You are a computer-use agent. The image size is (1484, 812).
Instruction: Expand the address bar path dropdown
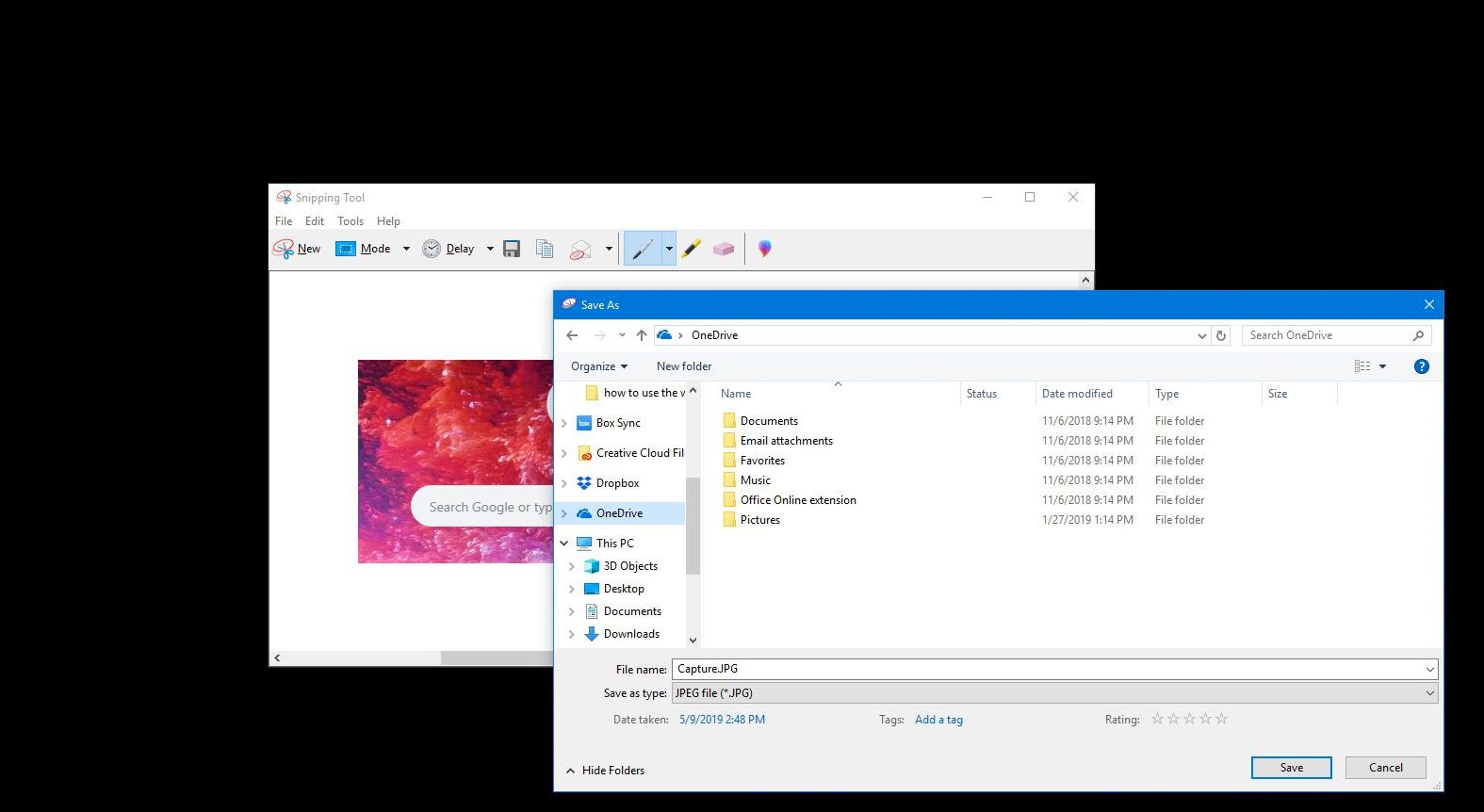(x=1201, y=335)
